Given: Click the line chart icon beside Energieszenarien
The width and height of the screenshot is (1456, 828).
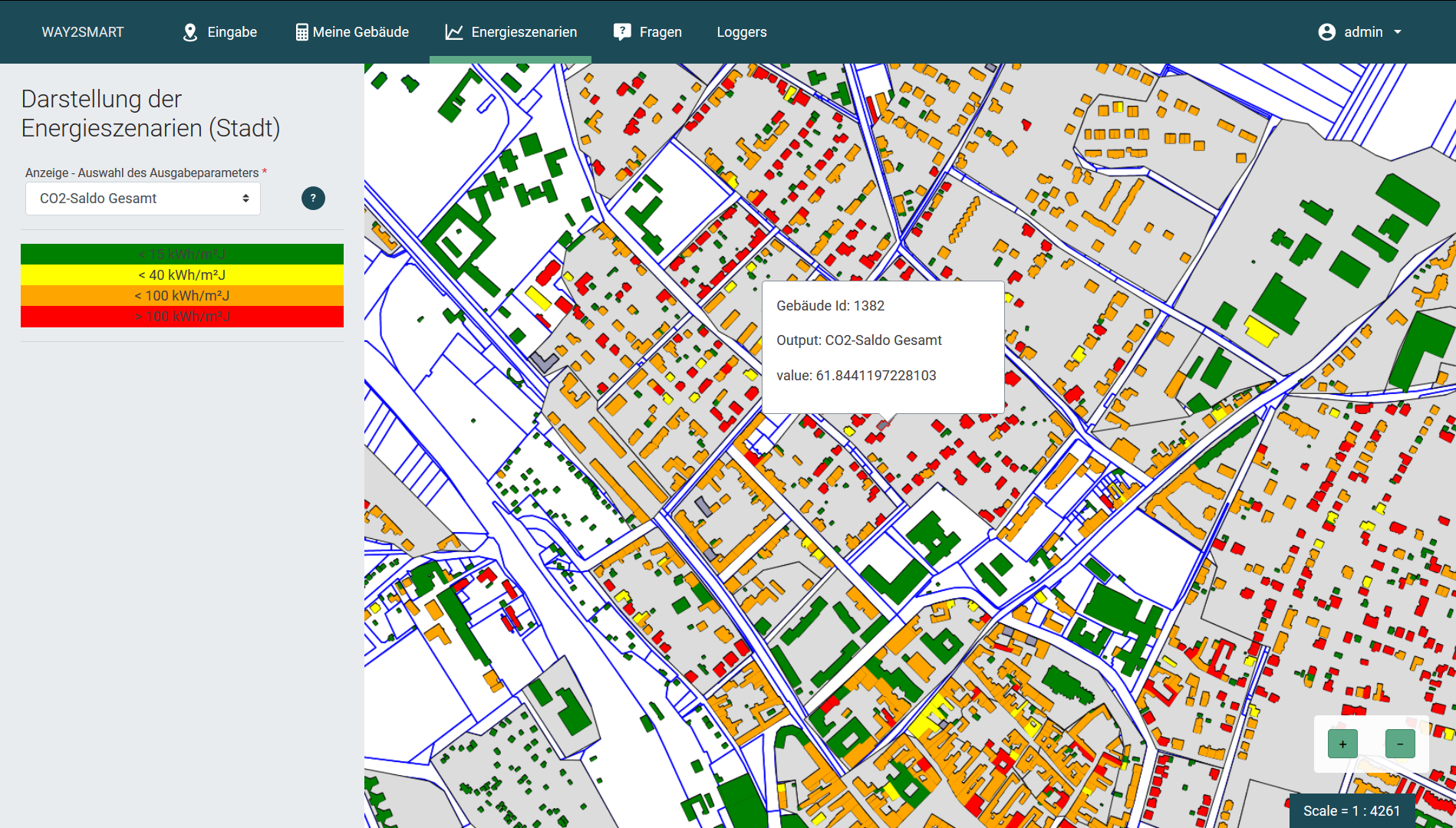Looking at the screenshot, I should (x=454, y=32).
